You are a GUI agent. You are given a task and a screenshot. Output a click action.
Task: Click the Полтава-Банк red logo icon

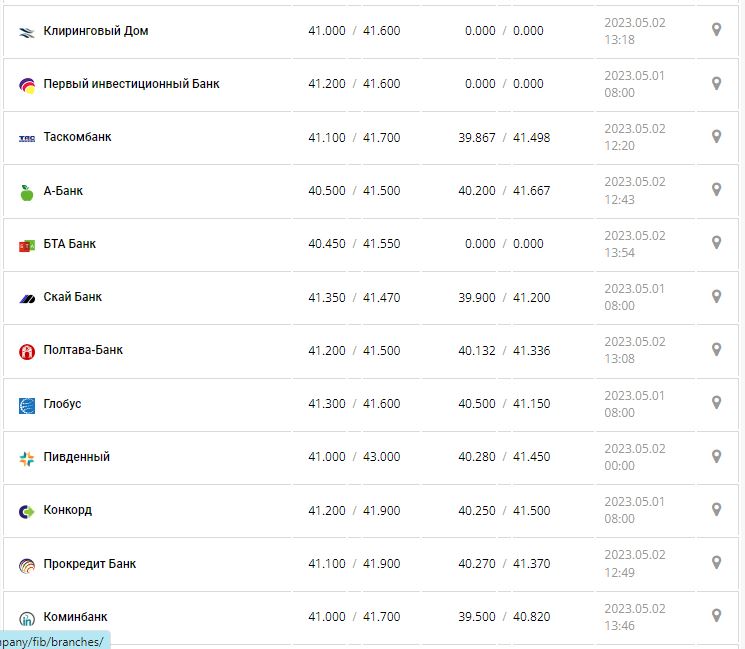coord(27,351)
